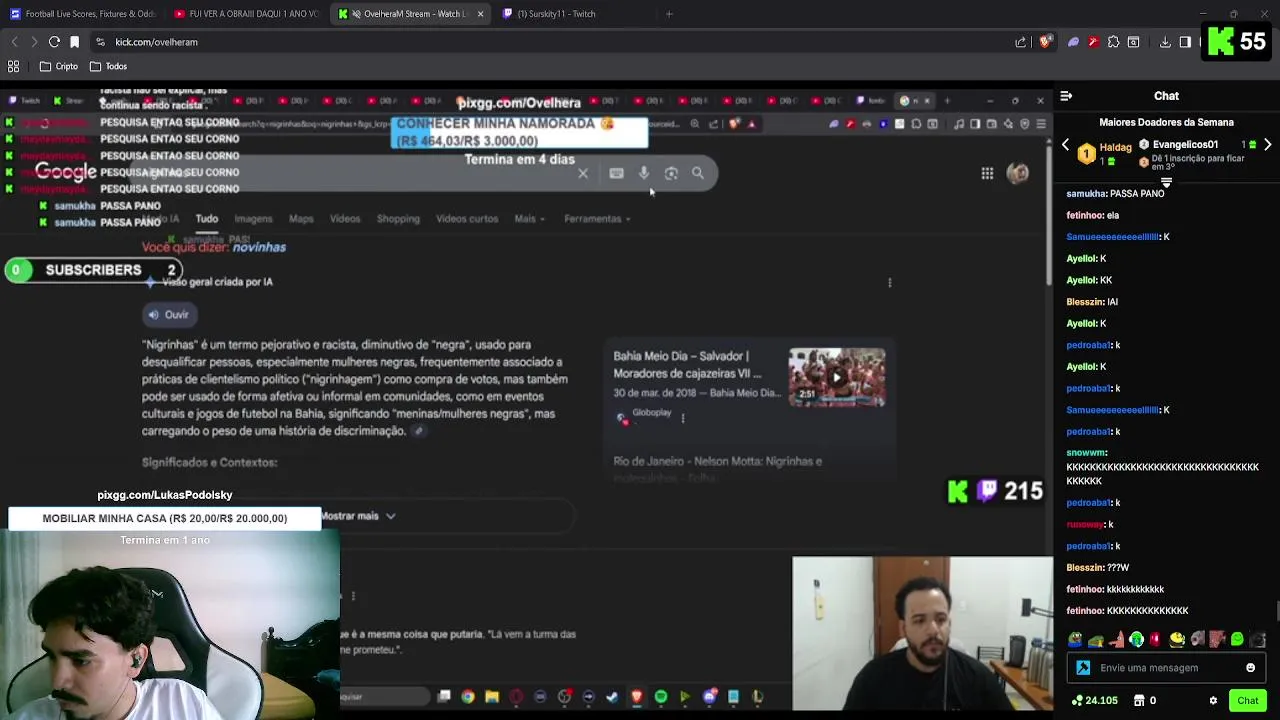Show previous top donor with left arrow
The image size is (1280, 720).
1065,145
